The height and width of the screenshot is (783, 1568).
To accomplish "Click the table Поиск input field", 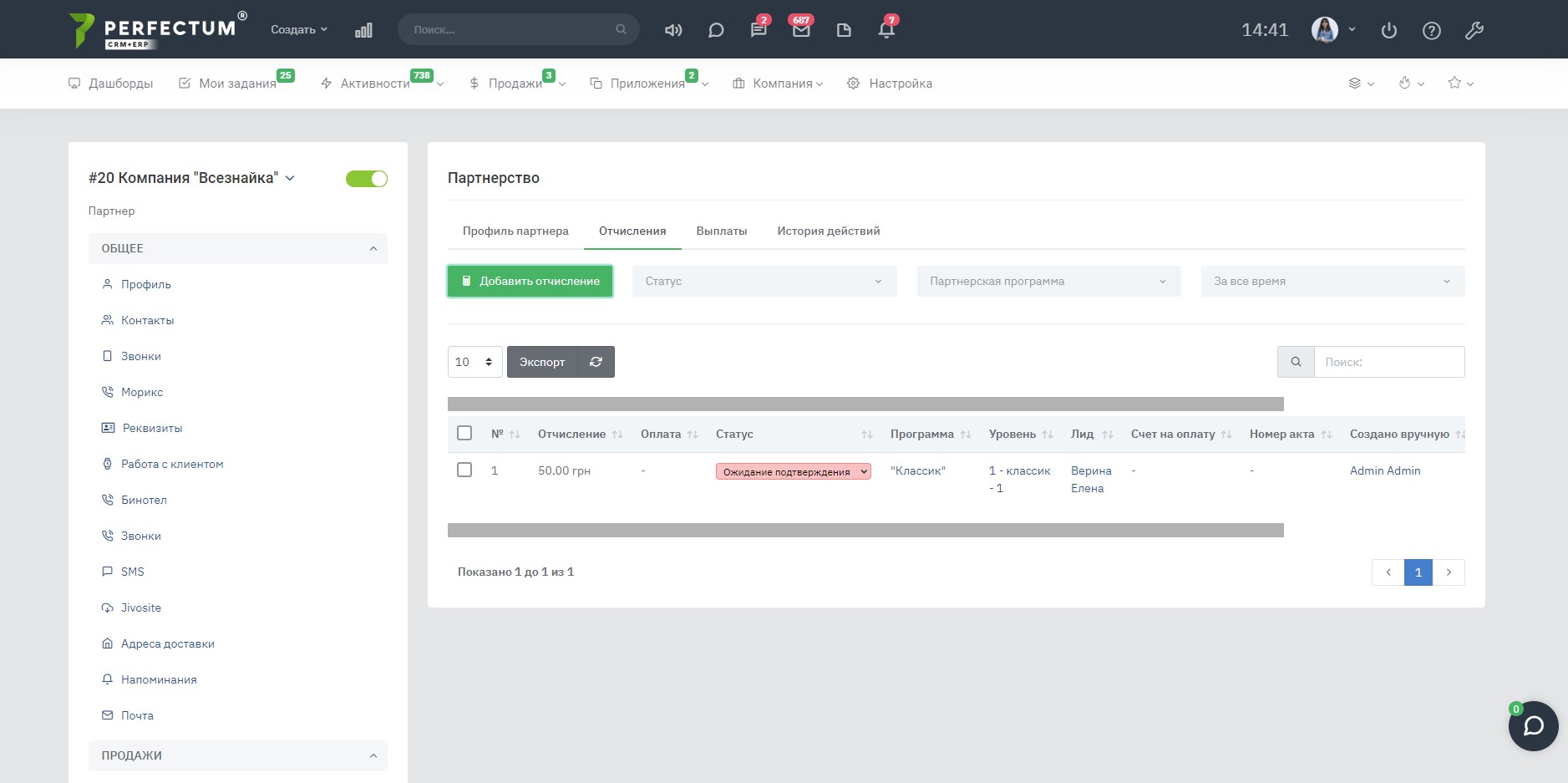I will pyautogui.click(x=1388, y=362).
